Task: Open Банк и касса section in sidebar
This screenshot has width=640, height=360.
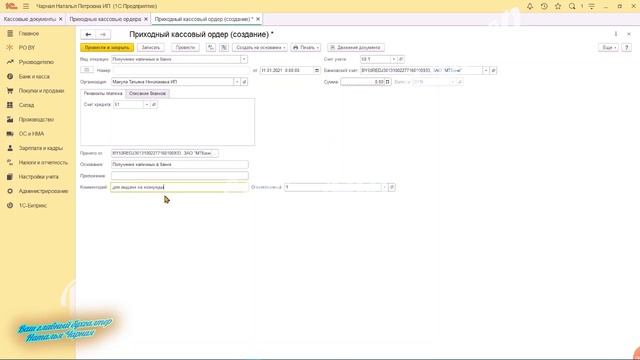Action: click(x=34, y=76)
